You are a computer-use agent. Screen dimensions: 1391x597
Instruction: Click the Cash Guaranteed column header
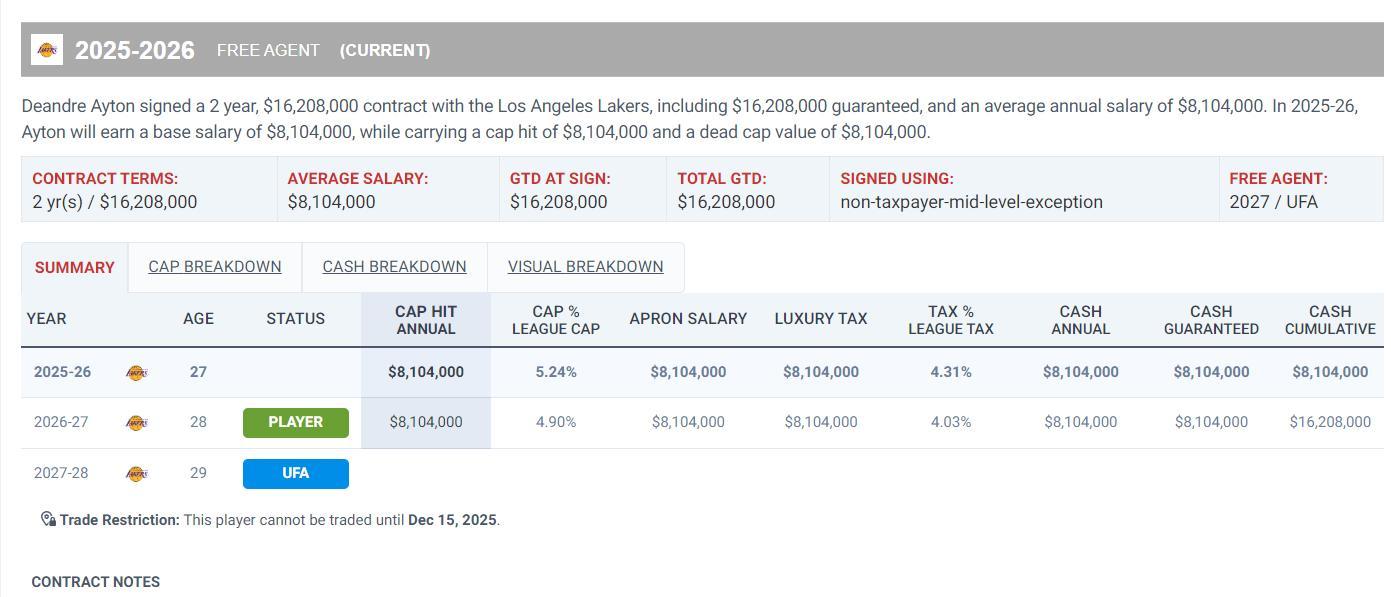(x=1211, y=320)
